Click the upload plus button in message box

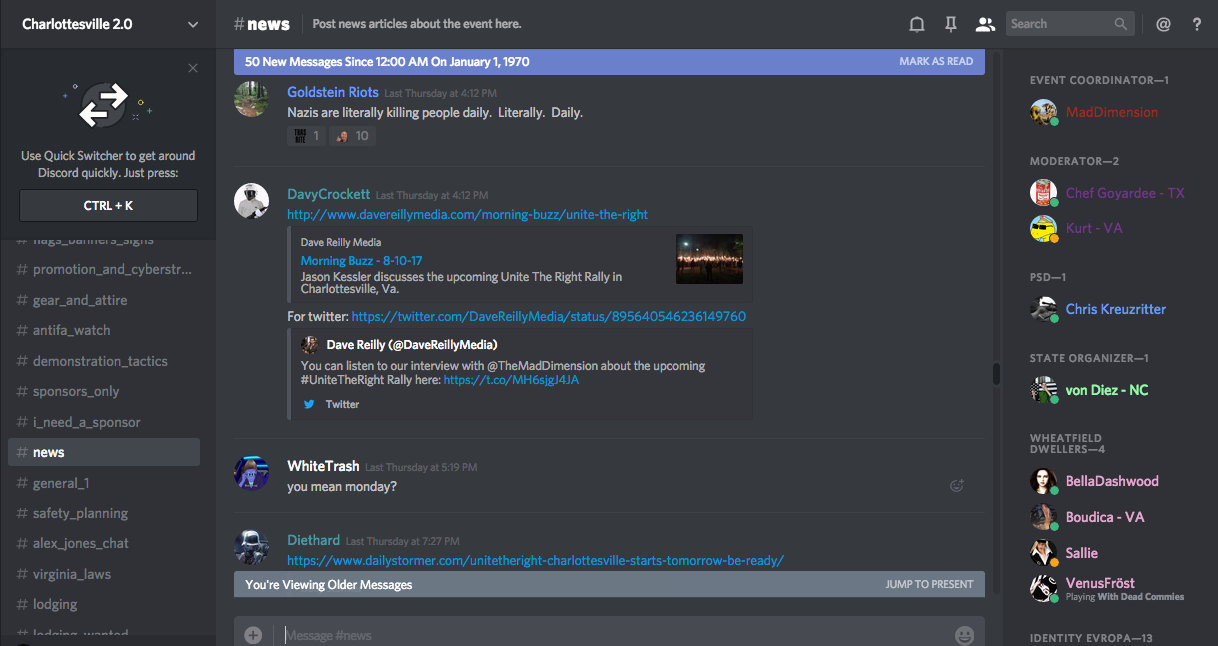tap(253, 634)
